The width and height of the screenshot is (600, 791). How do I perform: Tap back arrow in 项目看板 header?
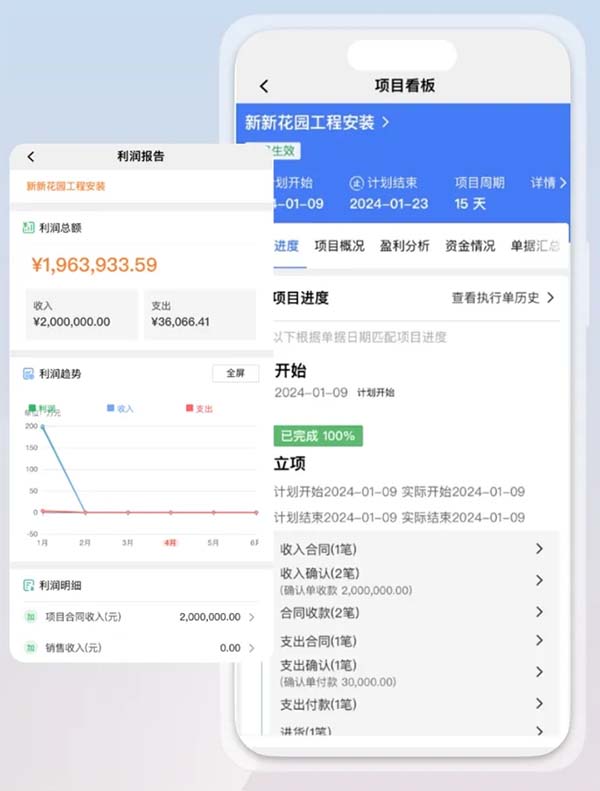(x=264, y=87)
